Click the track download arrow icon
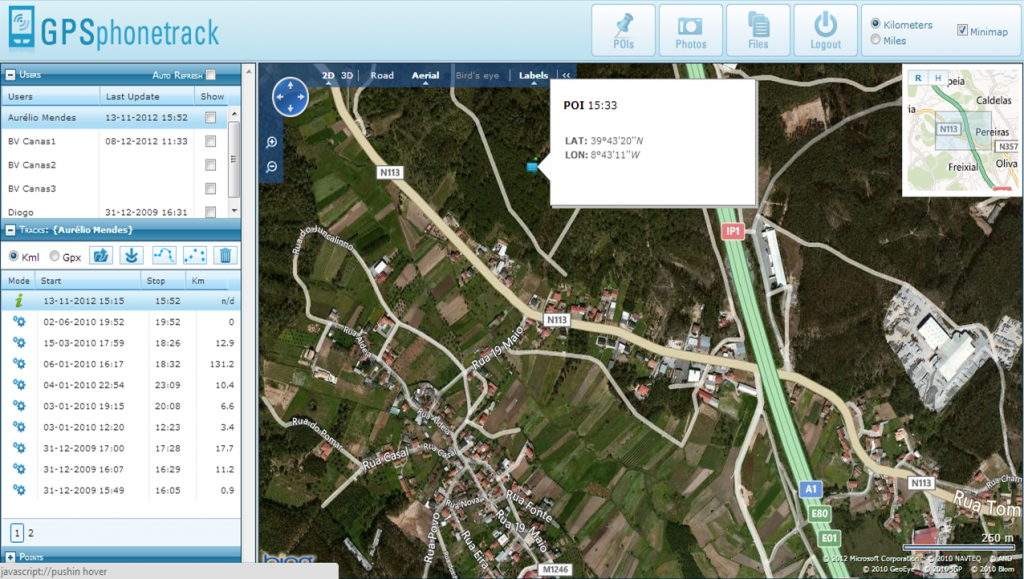This screenshot has width=1024, height=579. [131, 256]
